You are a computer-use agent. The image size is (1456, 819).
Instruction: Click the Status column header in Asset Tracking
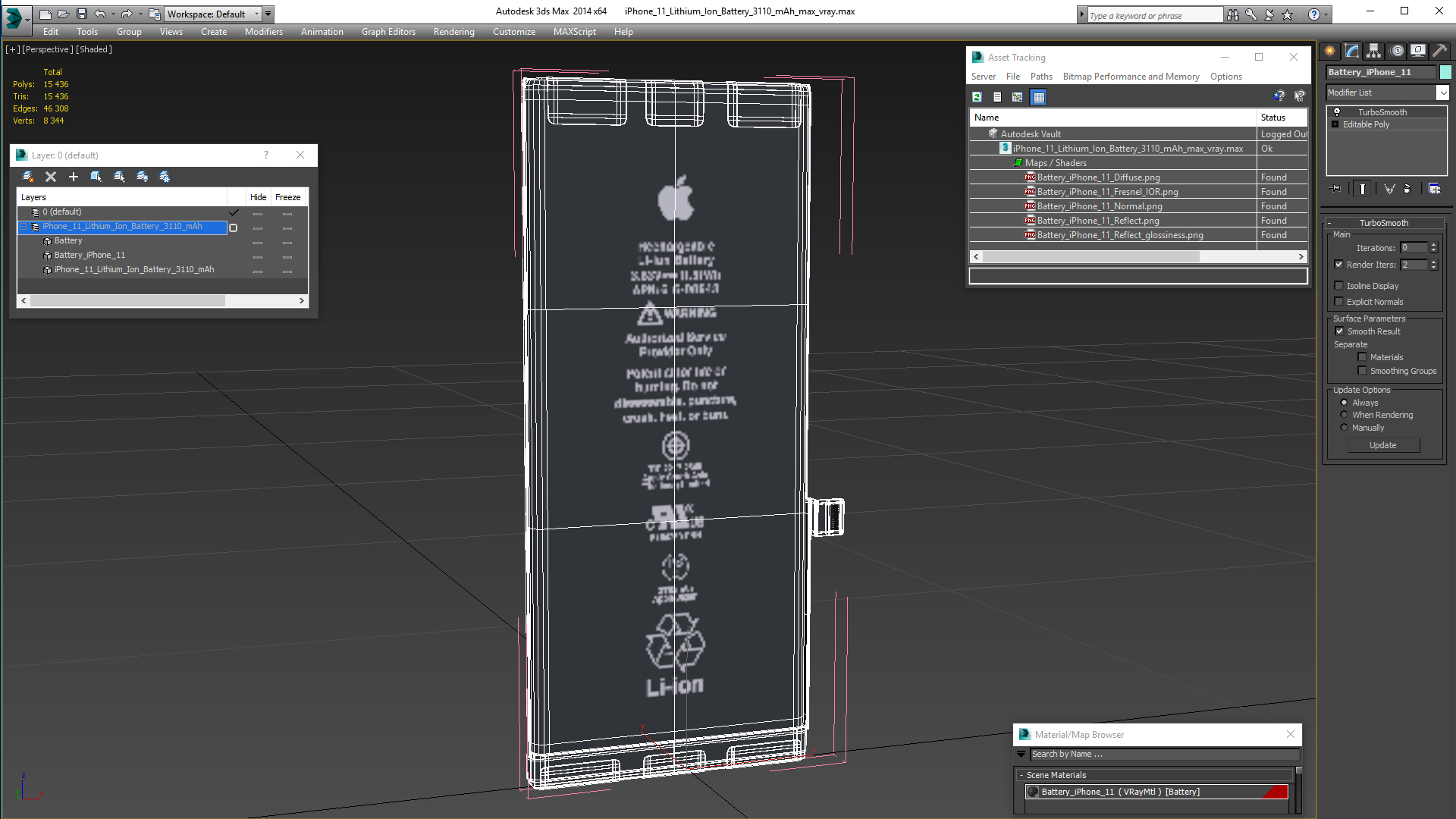click(1282, 118)
